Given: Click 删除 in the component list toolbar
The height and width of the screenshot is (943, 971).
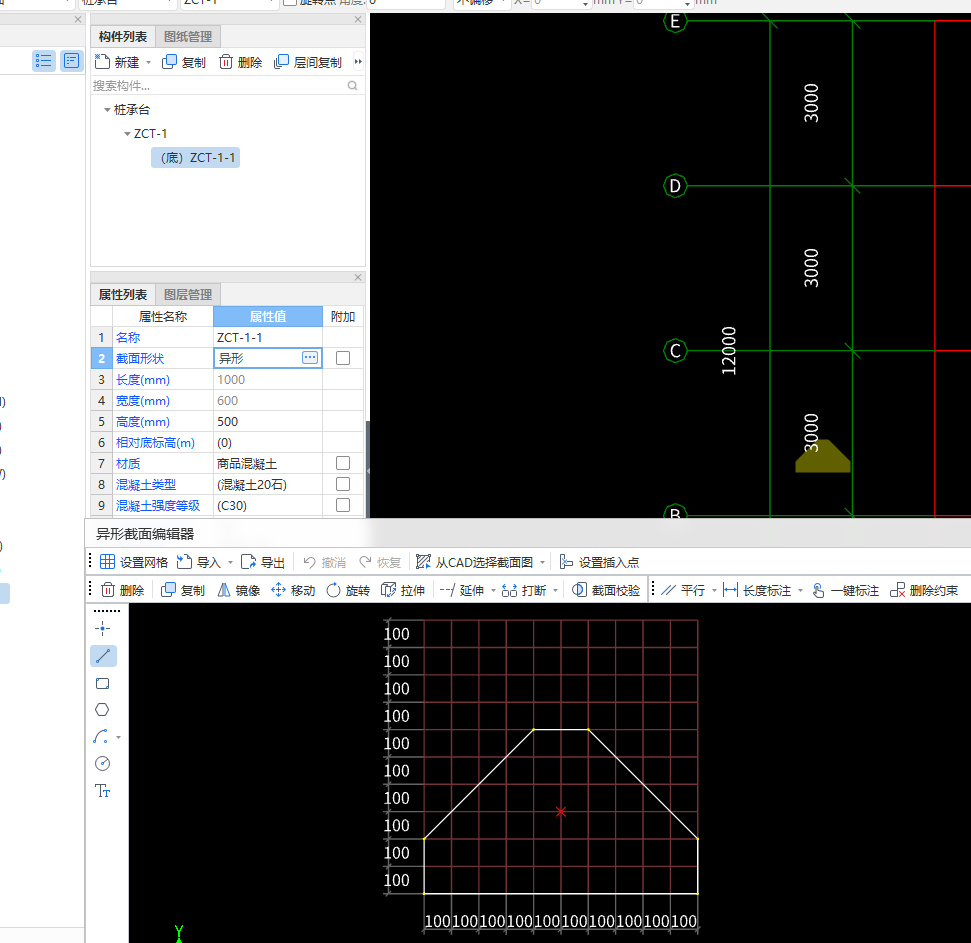Looking at the screenshot, I should pyautogui.click(x=241, y=62).
